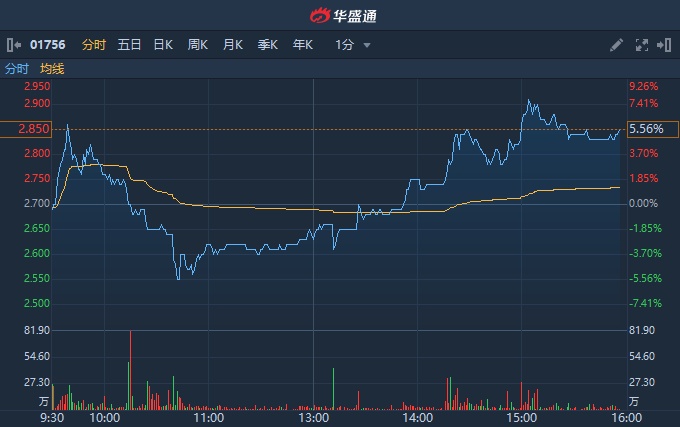Click the dropdown arrow next to 1分

point(367,45)
